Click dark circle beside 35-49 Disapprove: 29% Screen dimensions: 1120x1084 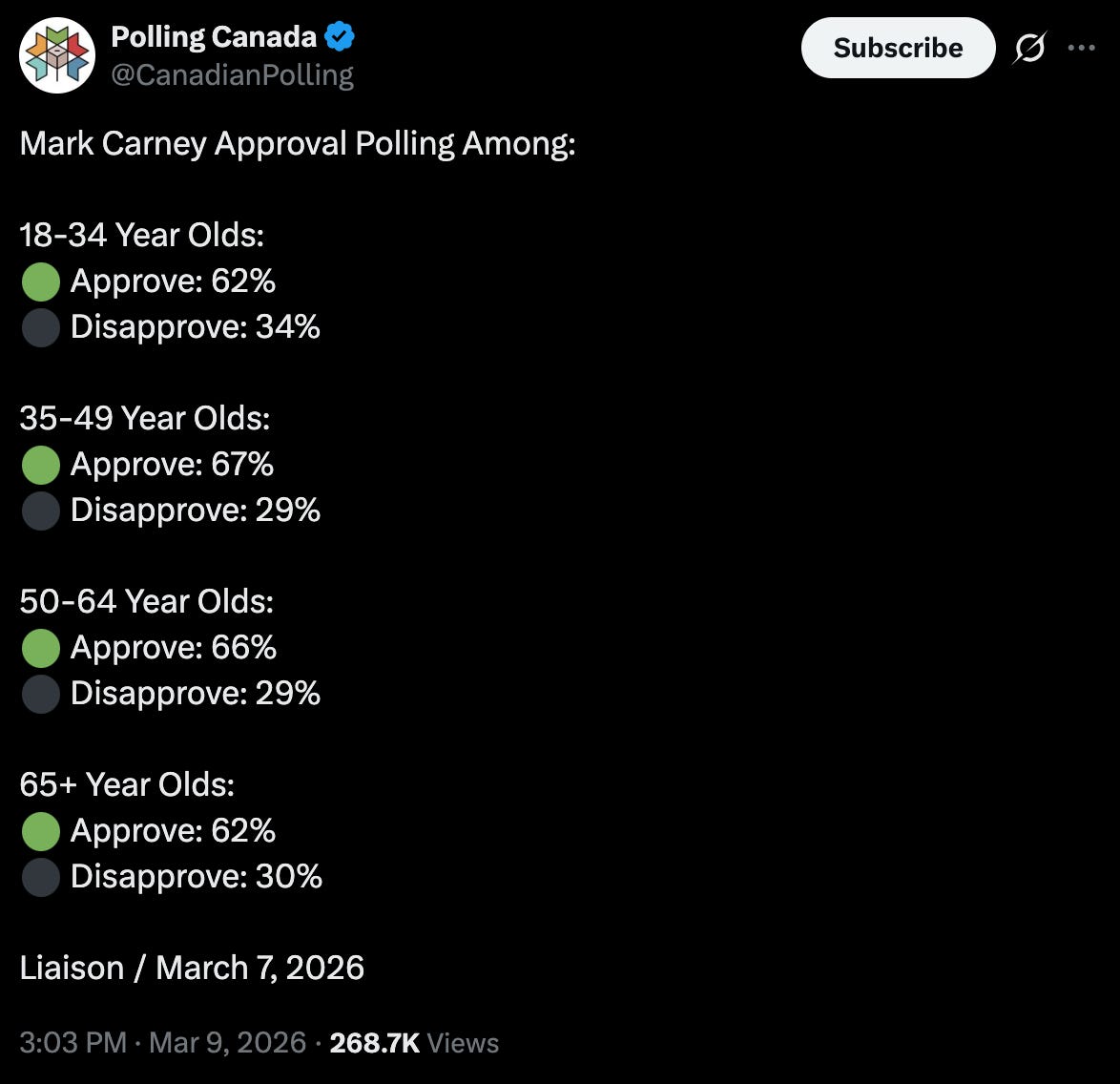point(41,511)
